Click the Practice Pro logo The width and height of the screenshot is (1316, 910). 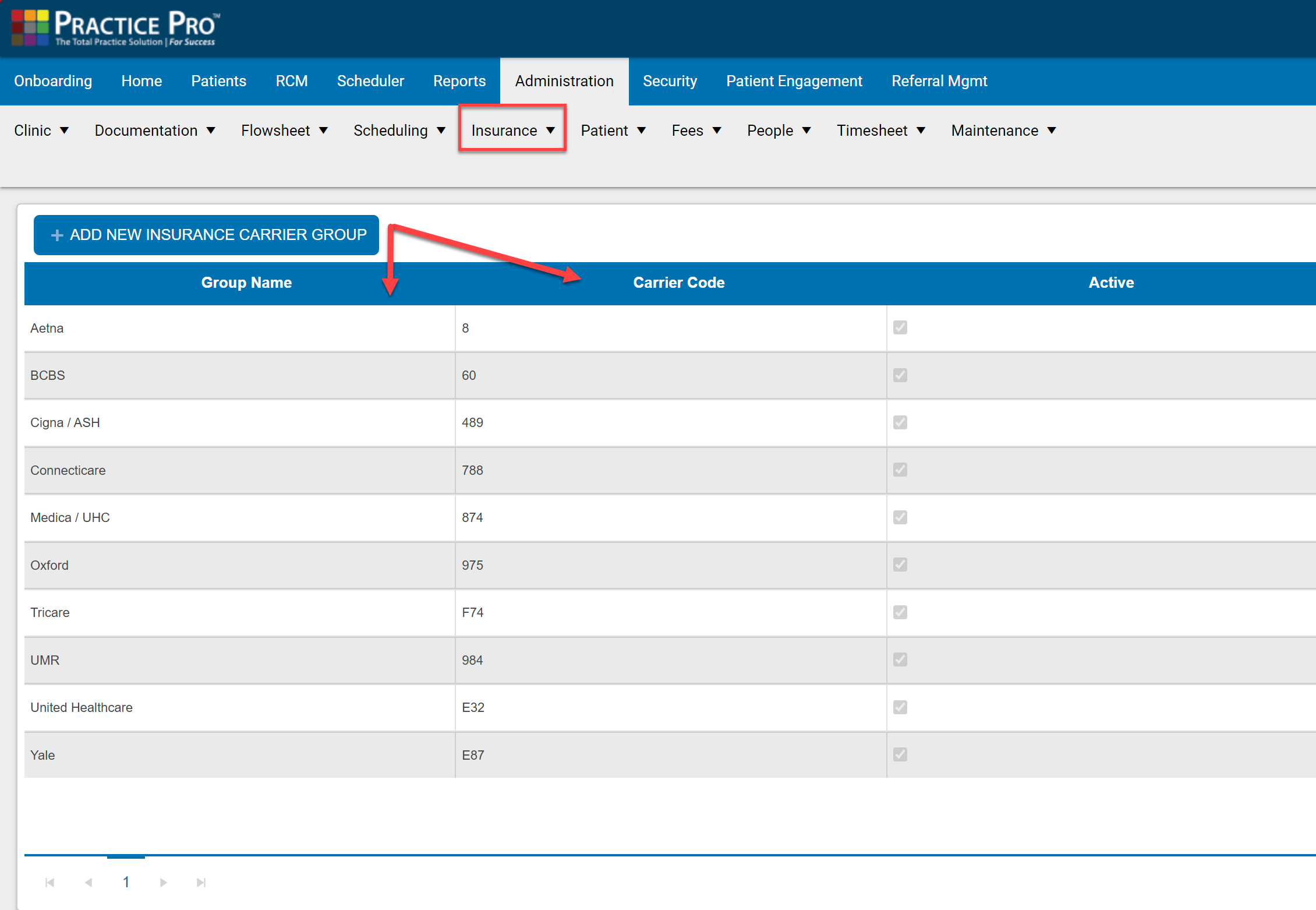115,27
